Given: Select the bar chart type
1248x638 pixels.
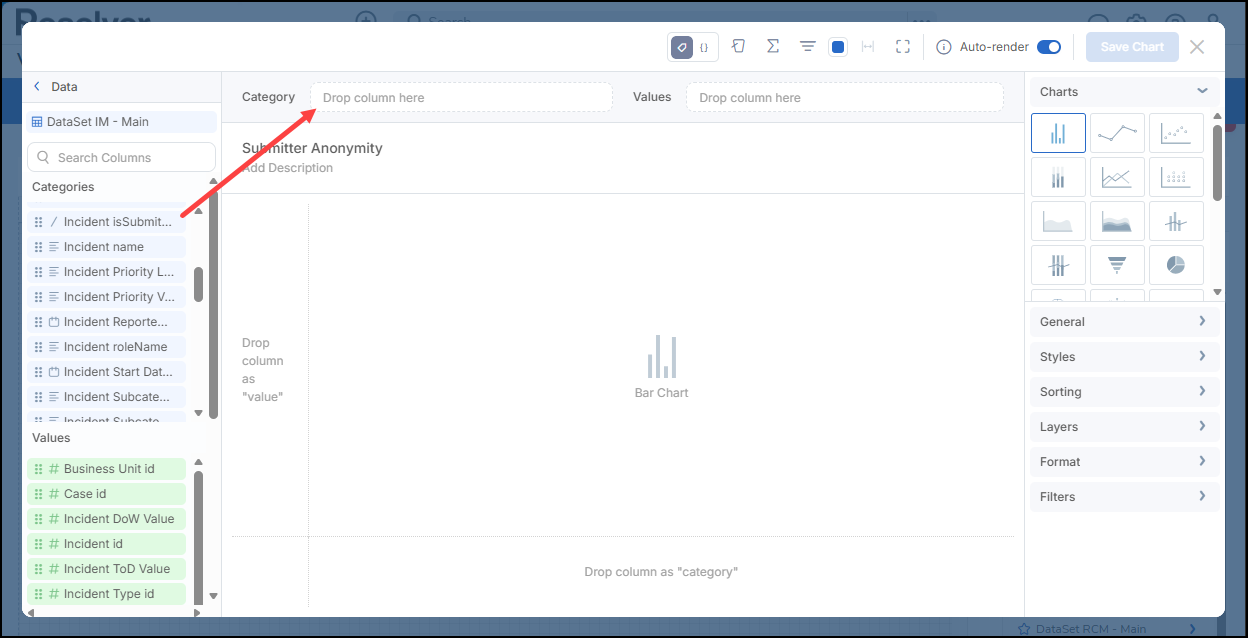Looking at the screenshot, I should (x=1058, y=133).
